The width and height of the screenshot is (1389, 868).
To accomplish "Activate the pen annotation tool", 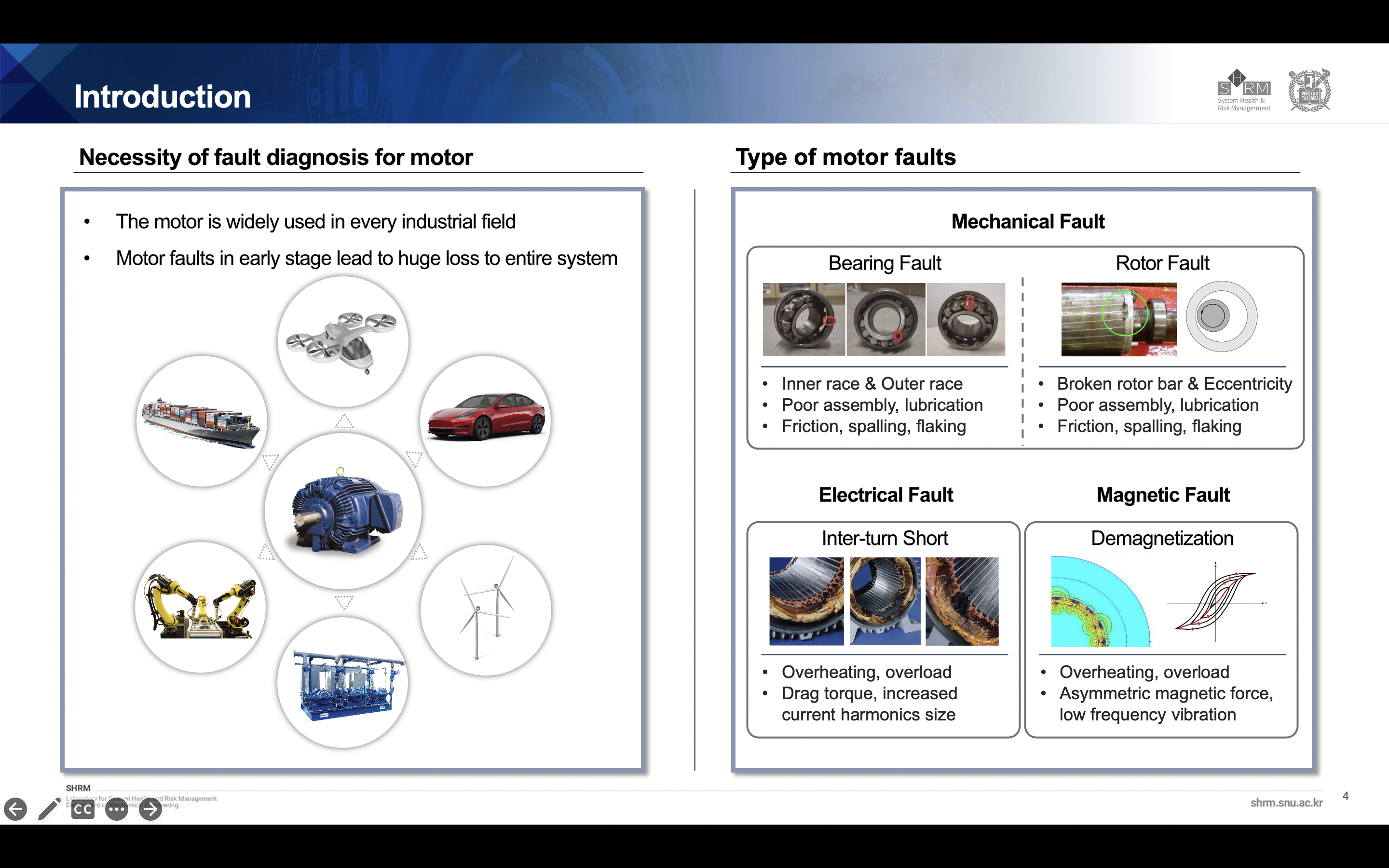I will (49, 809).
